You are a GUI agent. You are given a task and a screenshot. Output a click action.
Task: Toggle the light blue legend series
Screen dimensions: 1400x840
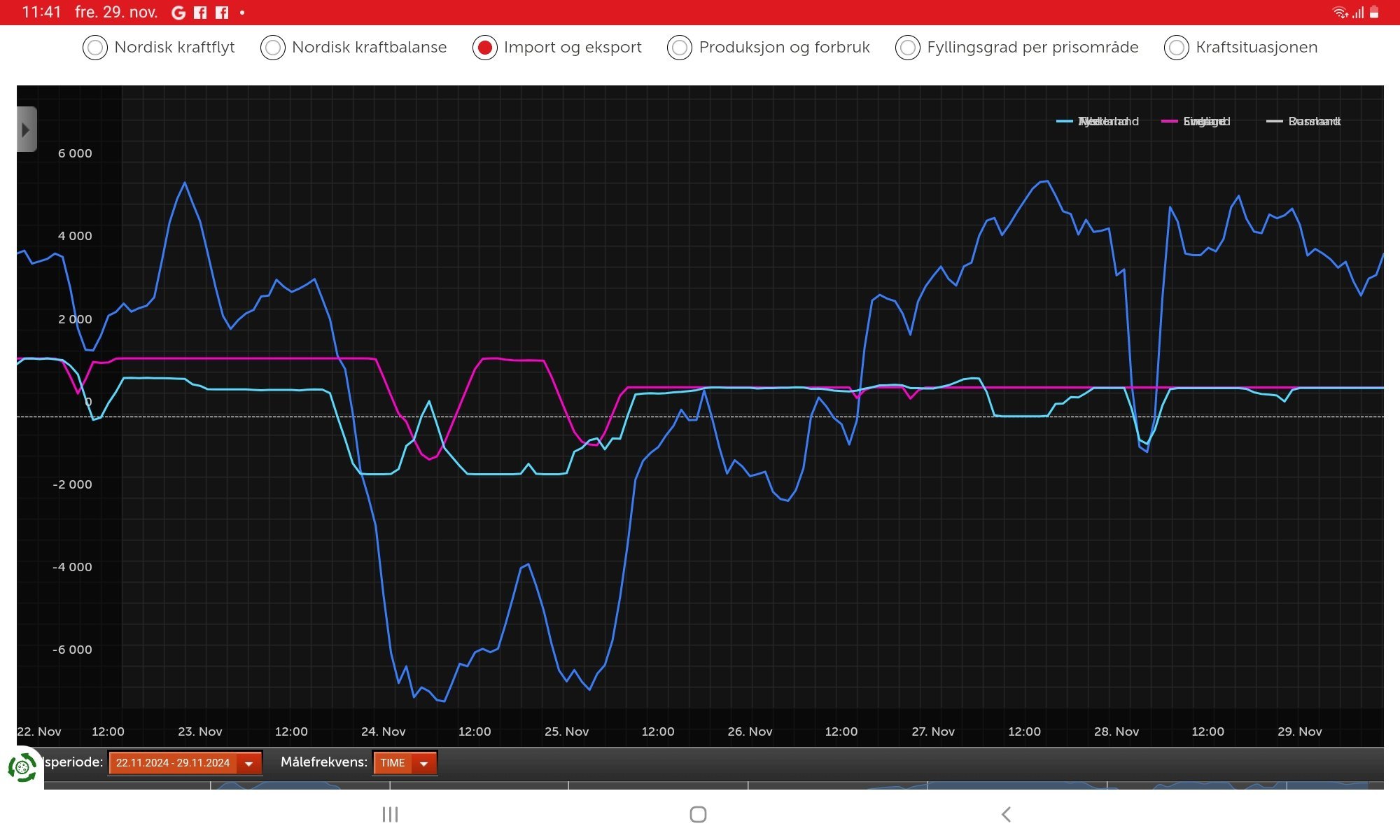[x=1098, y=122]
